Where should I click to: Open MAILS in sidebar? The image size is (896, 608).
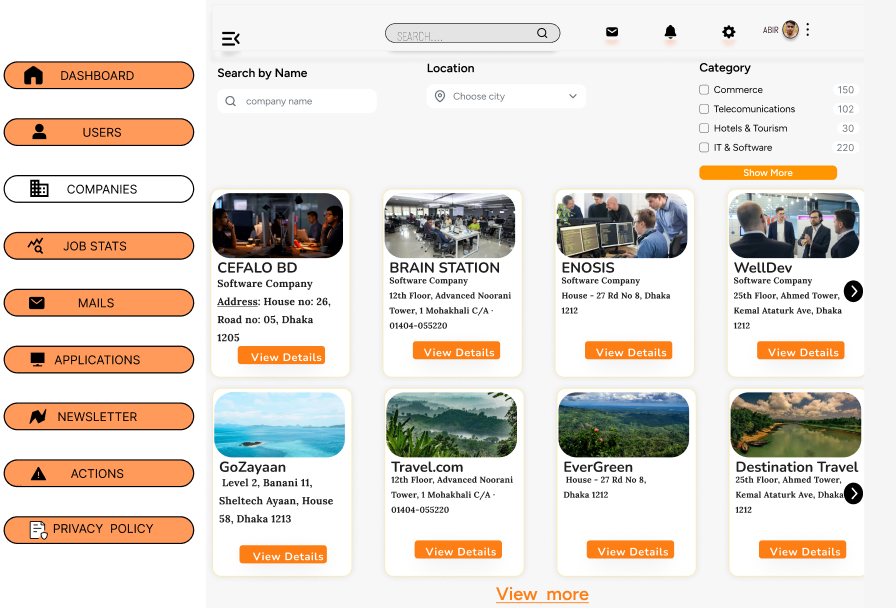point(99,303)
